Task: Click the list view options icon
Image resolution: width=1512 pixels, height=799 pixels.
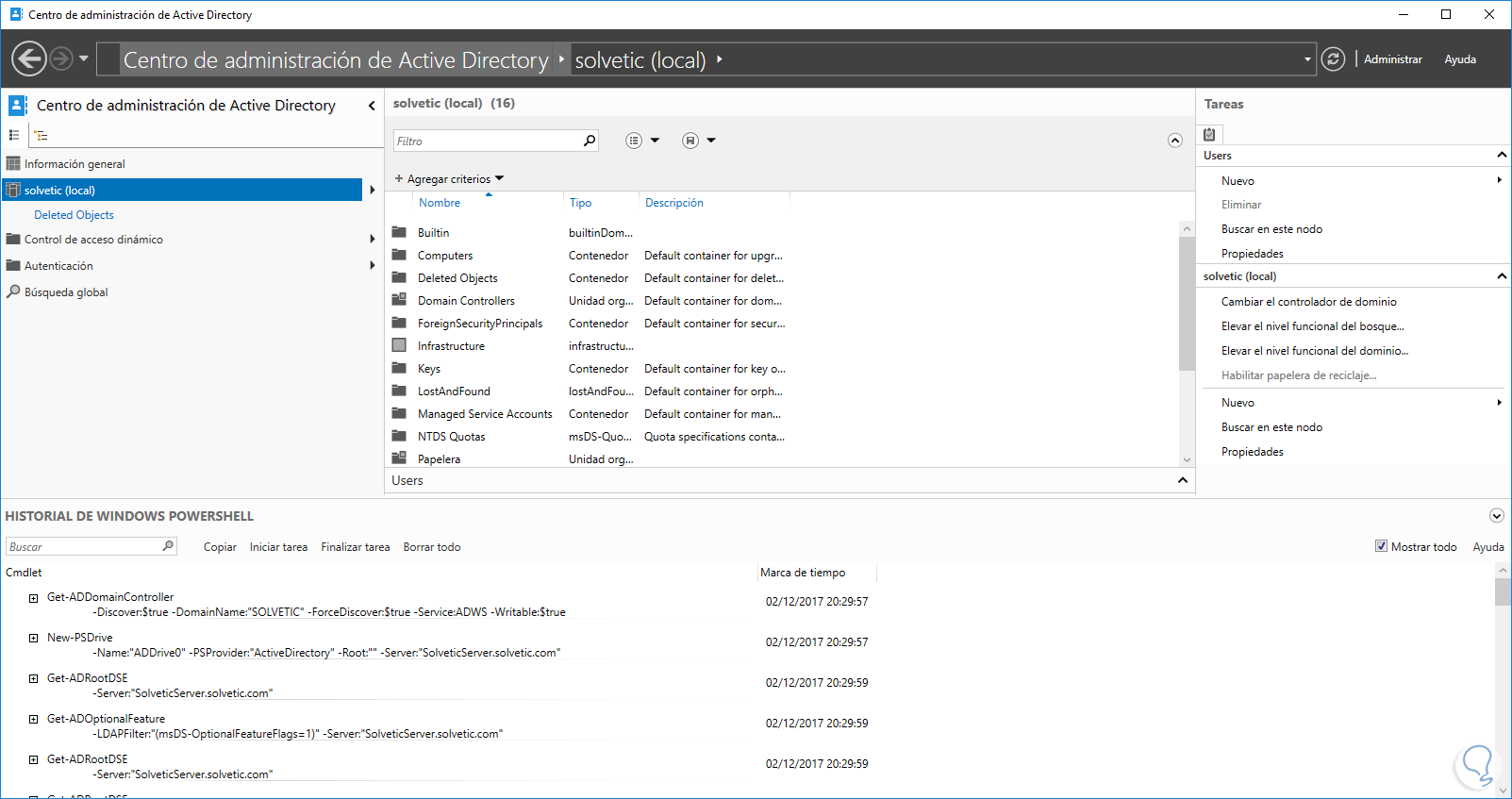Action: pos(634,141)
